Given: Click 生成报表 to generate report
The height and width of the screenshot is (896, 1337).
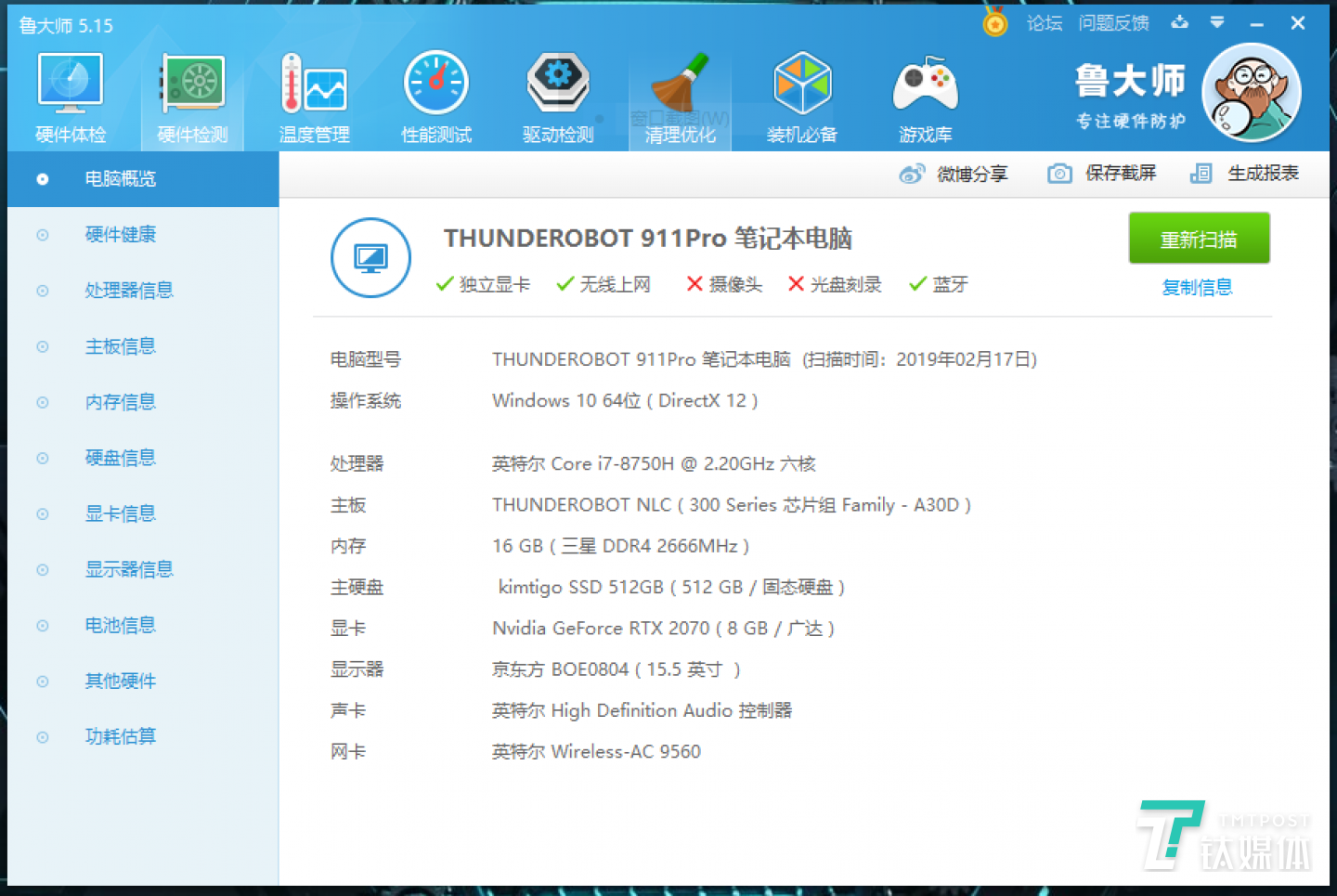Looking at the screenshot, I should click(1246, 174).
